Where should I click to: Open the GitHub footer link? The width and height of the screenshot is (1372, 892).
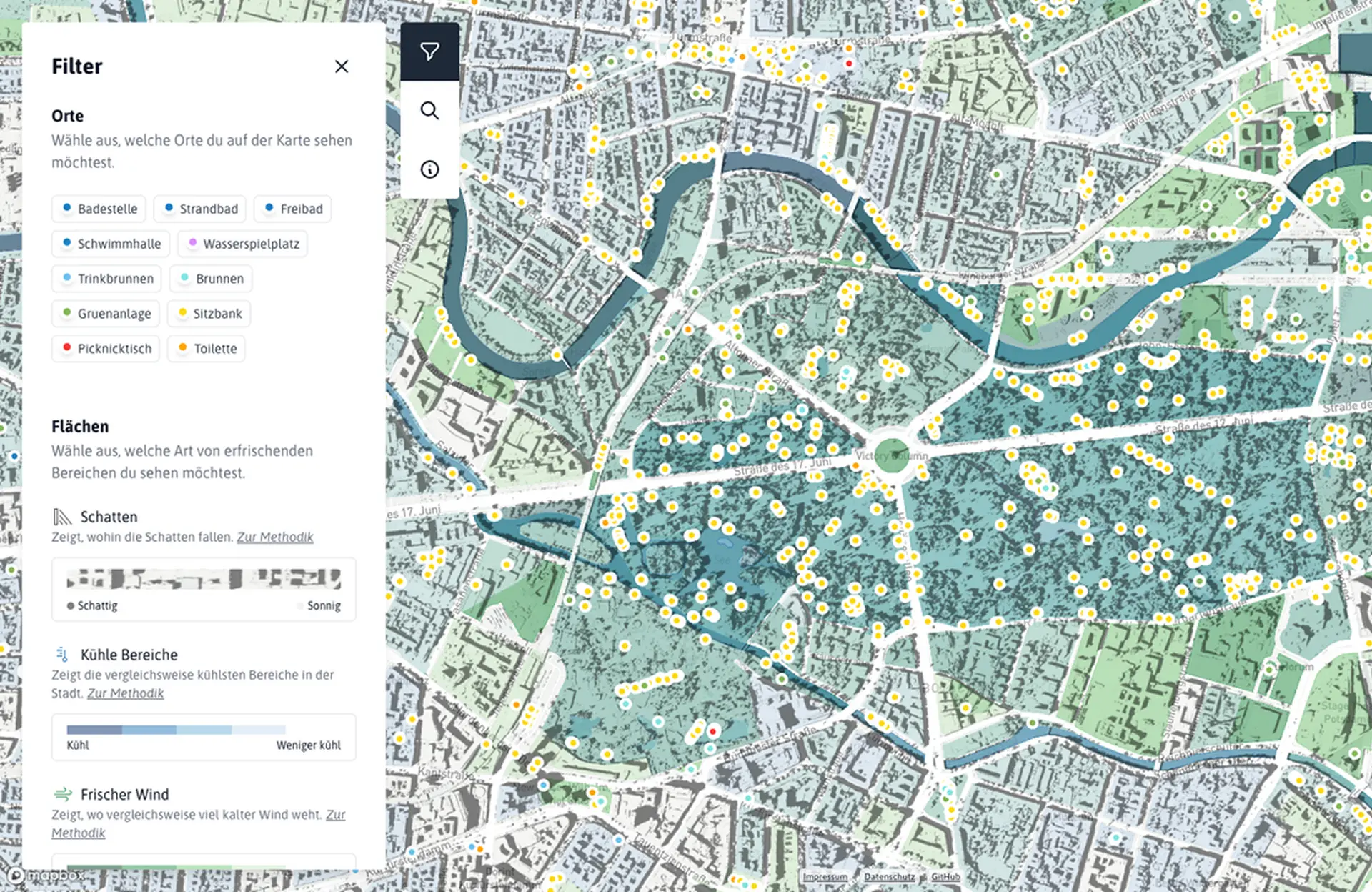945,877
